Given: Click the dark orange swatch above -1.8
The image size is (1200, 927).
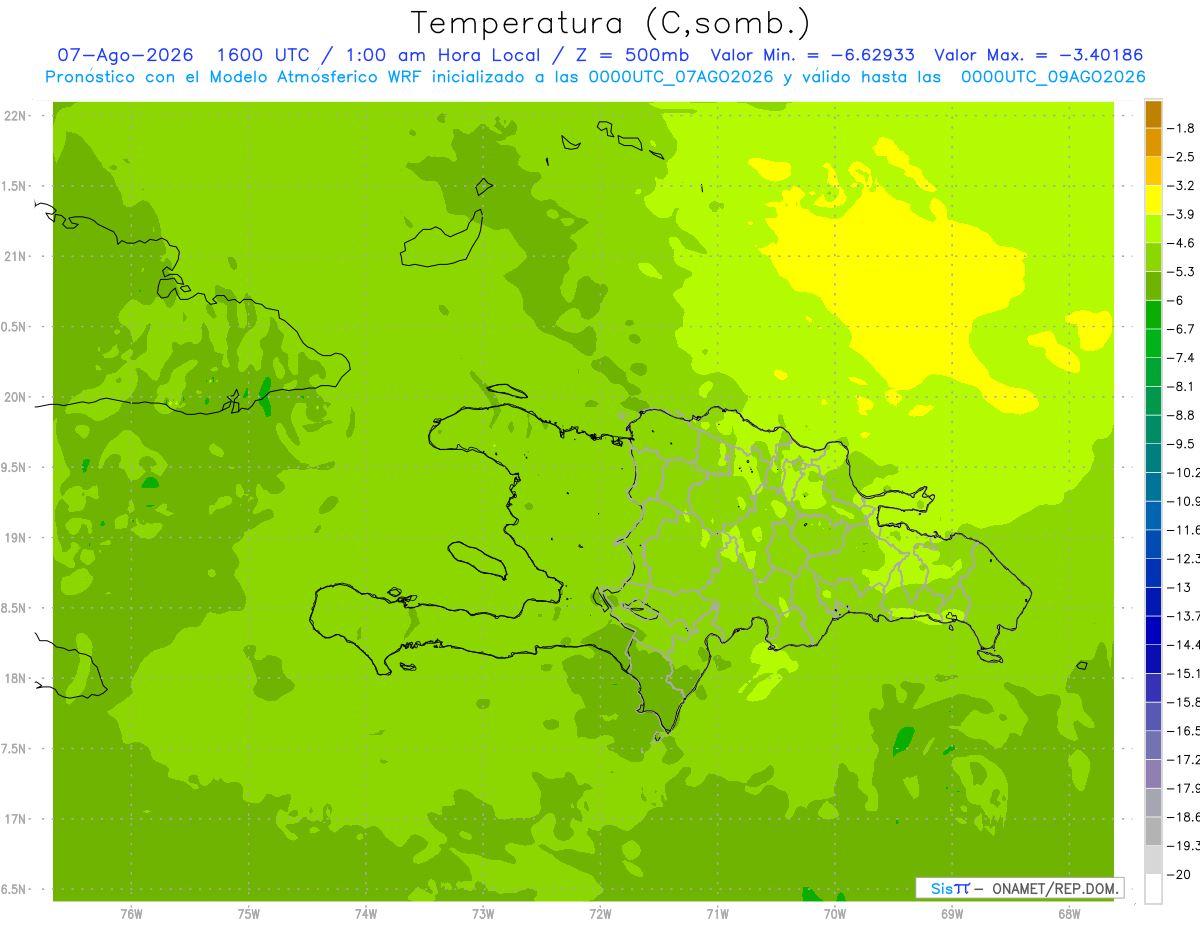Looking at the screenshot, I should (x=1153, y=114).
